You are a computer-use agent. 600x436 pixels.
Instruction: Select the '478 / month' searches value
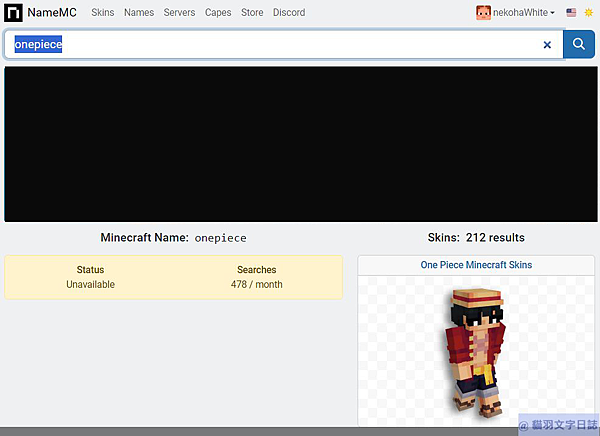tap(256, 284)
